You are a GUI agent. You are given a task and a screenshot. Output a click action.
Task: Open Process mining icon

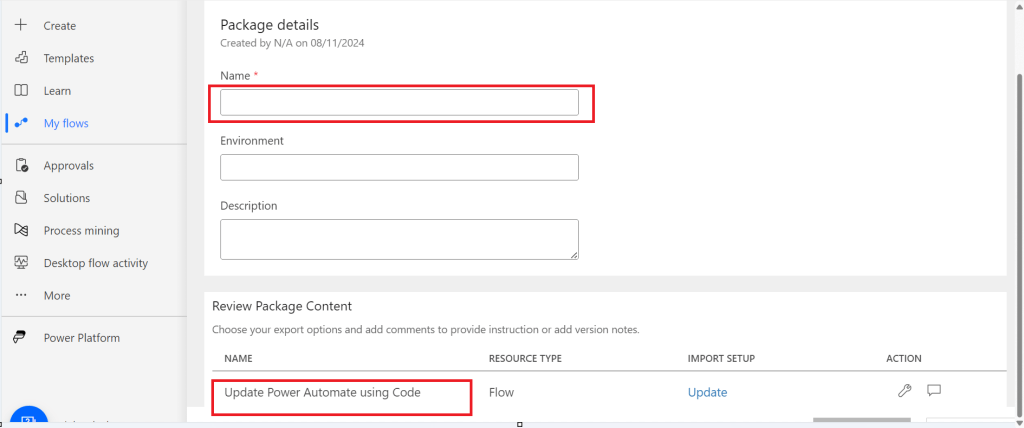[21, 231]
